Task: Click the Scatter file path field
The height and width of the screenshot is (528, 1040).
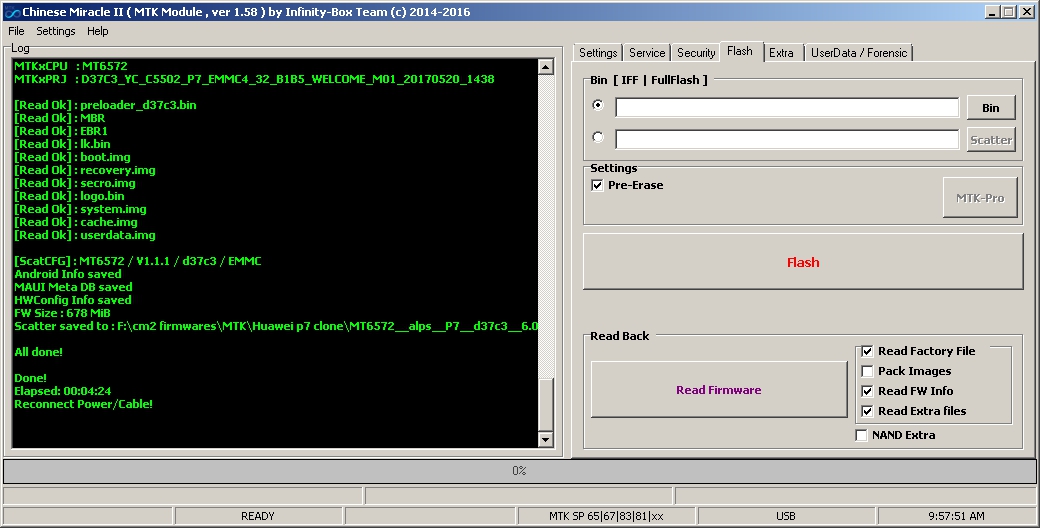Action: pyautogui.click(x=787, y=139)
